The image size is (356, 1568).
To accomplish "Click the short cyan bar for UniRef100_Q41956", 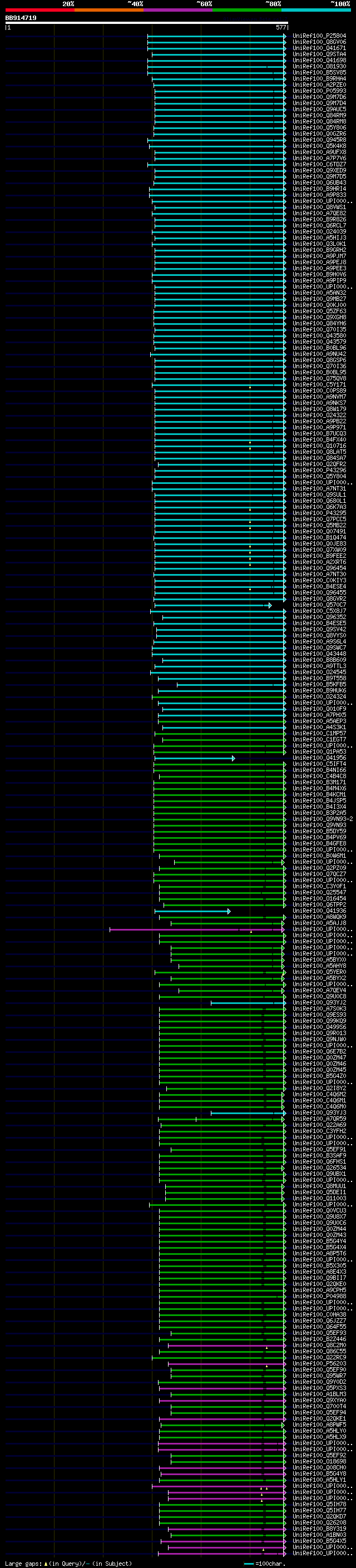I will point(194,758).
